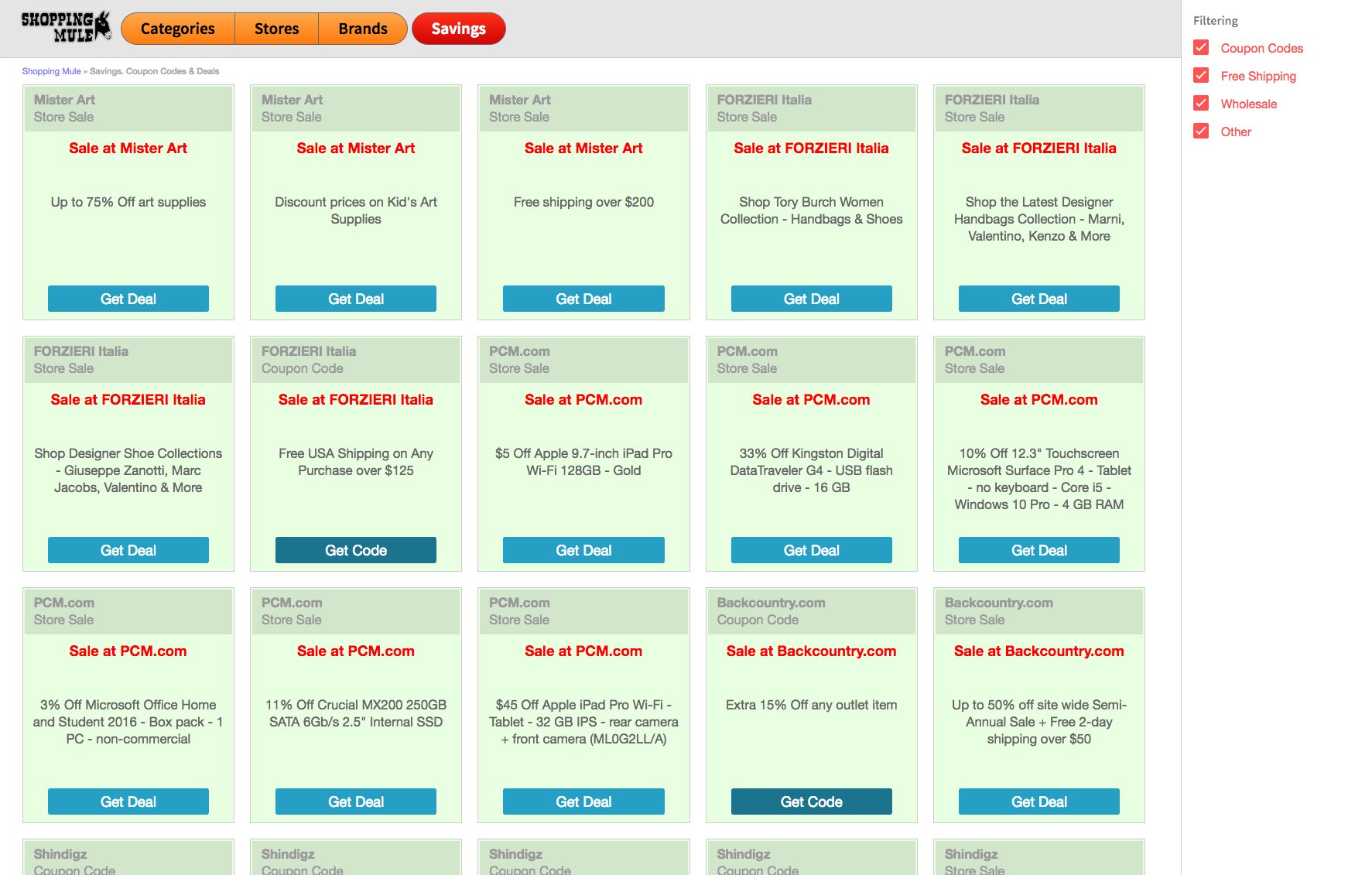Open sale title above Semi-Annual Sale offer
This screenshot has height=875, width=1372.
click(1039, 651)
